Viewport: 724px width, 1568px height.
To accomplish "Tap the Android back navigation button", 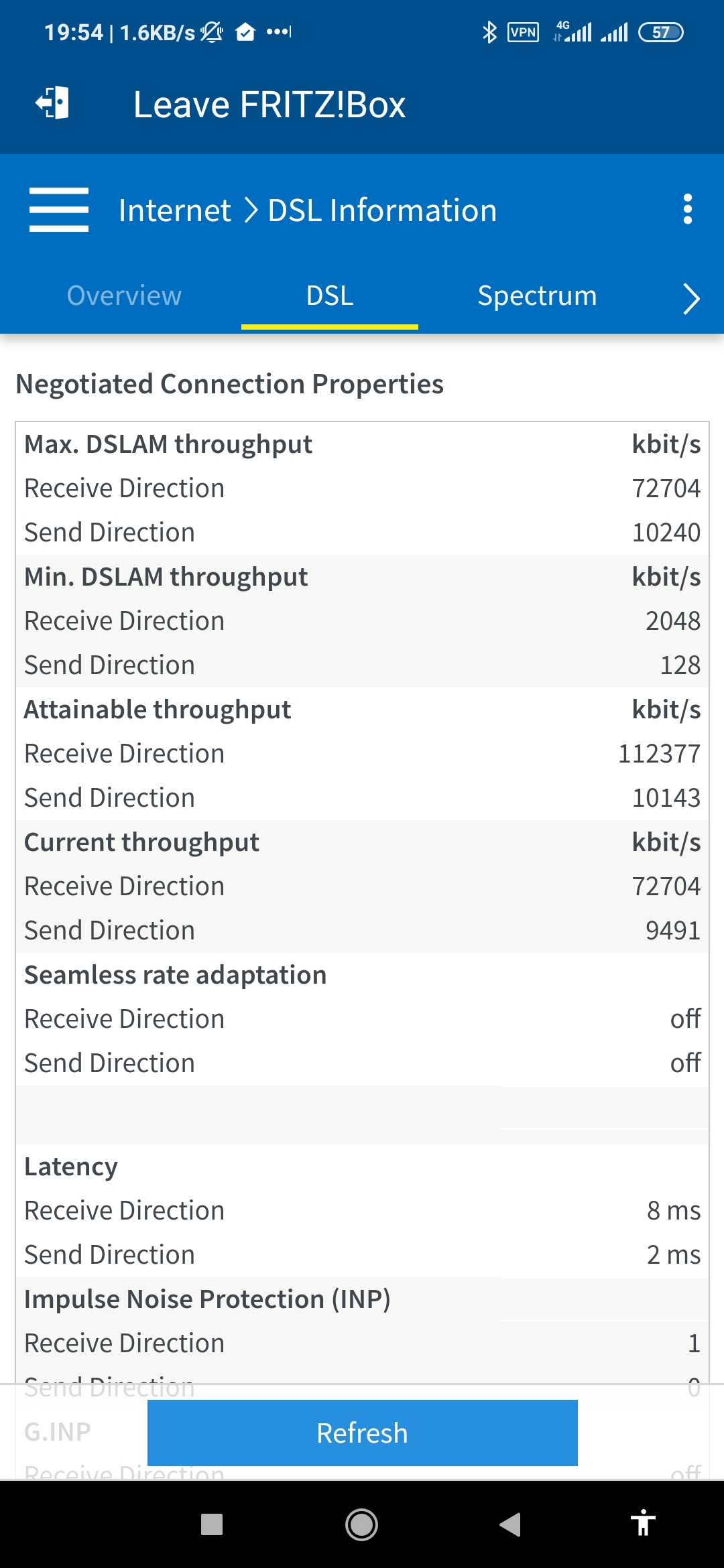I will pyautogui.click(x=509, y=1524).
